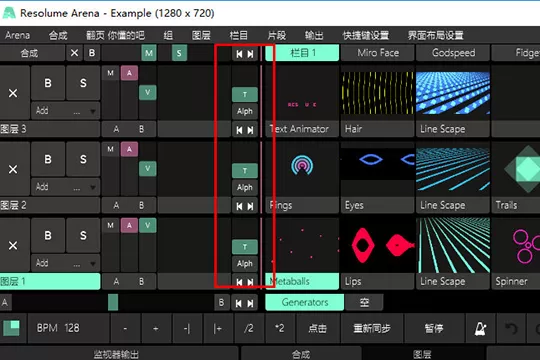Click previous clip arrow on 图层 2
Viewport: 540px width, 360px height.
239,206
